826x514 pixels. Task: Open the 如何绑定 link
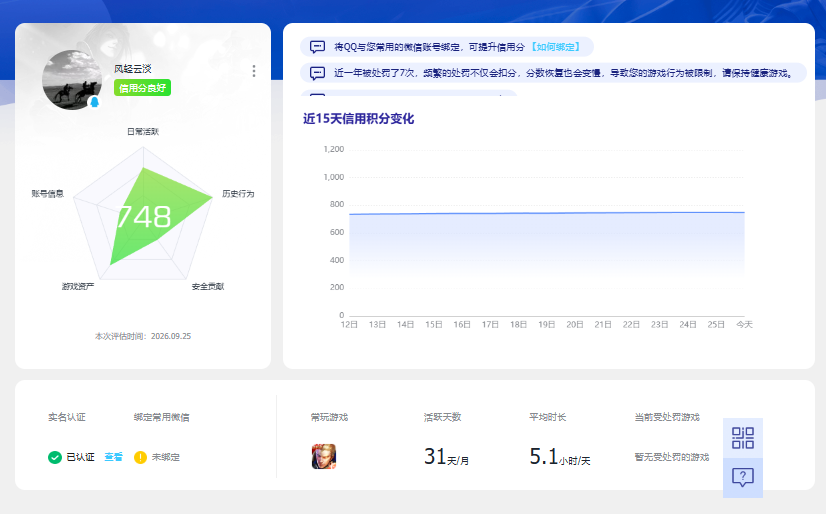[x=555, y=47]
